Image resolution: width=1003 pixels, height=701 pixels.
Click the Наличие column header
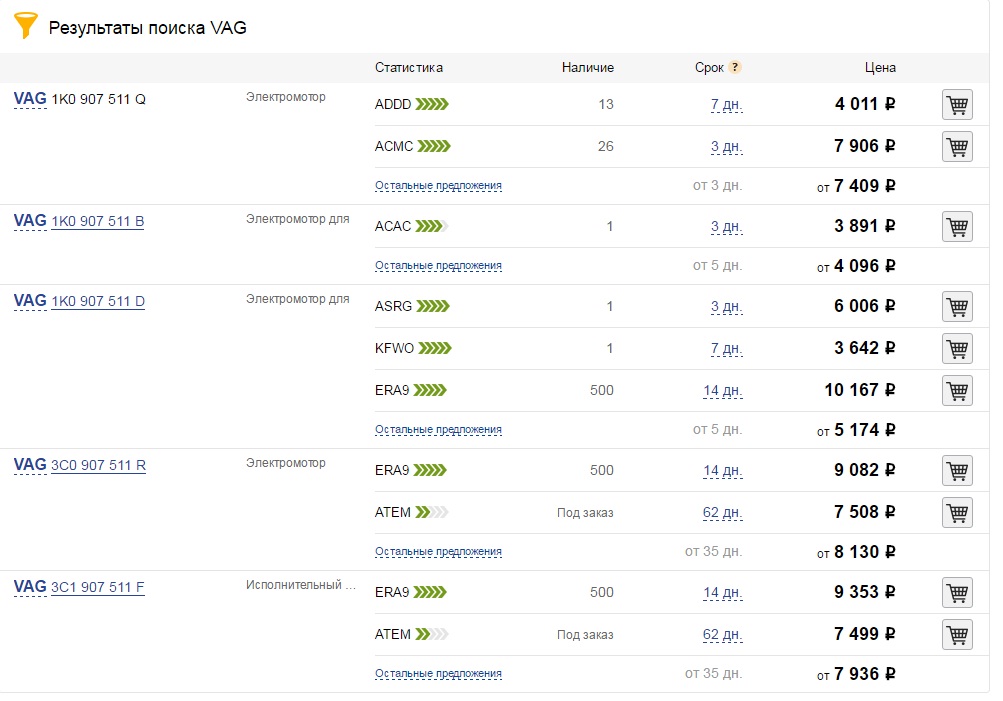tap(588, 67)
